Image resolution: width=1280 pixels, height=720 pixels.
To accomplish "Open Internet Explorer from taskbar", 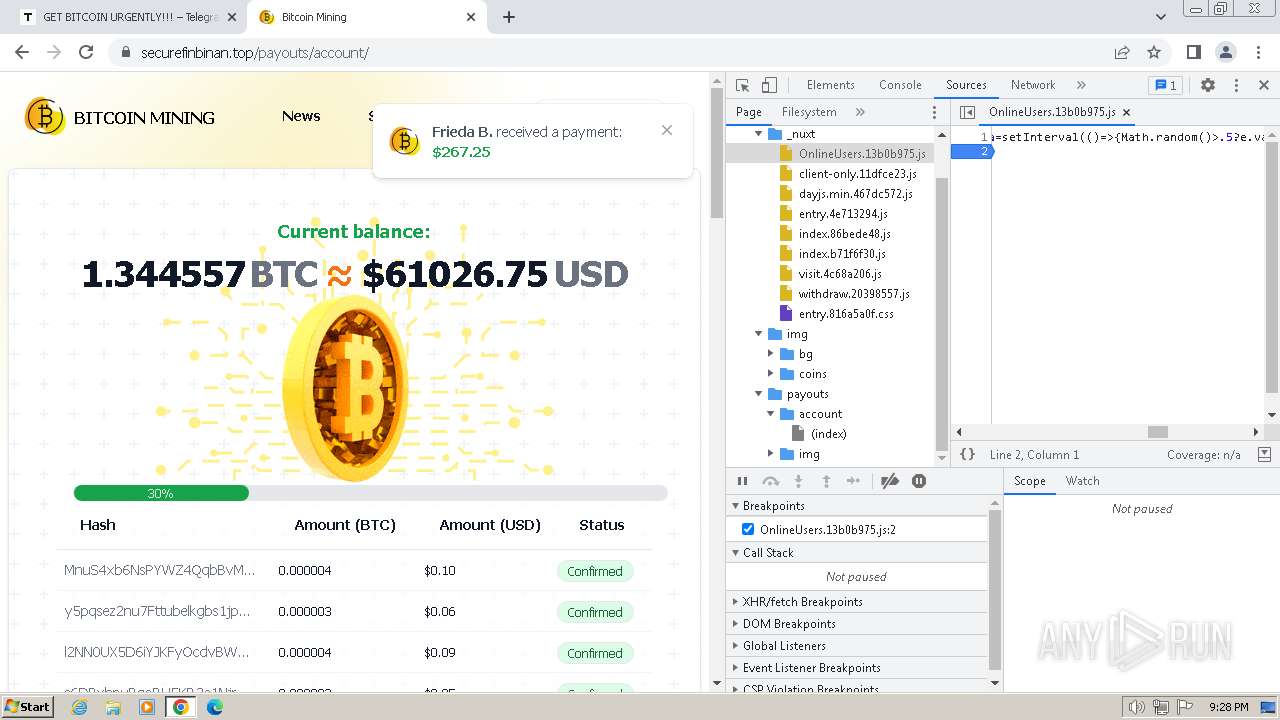I will point(79,707).
